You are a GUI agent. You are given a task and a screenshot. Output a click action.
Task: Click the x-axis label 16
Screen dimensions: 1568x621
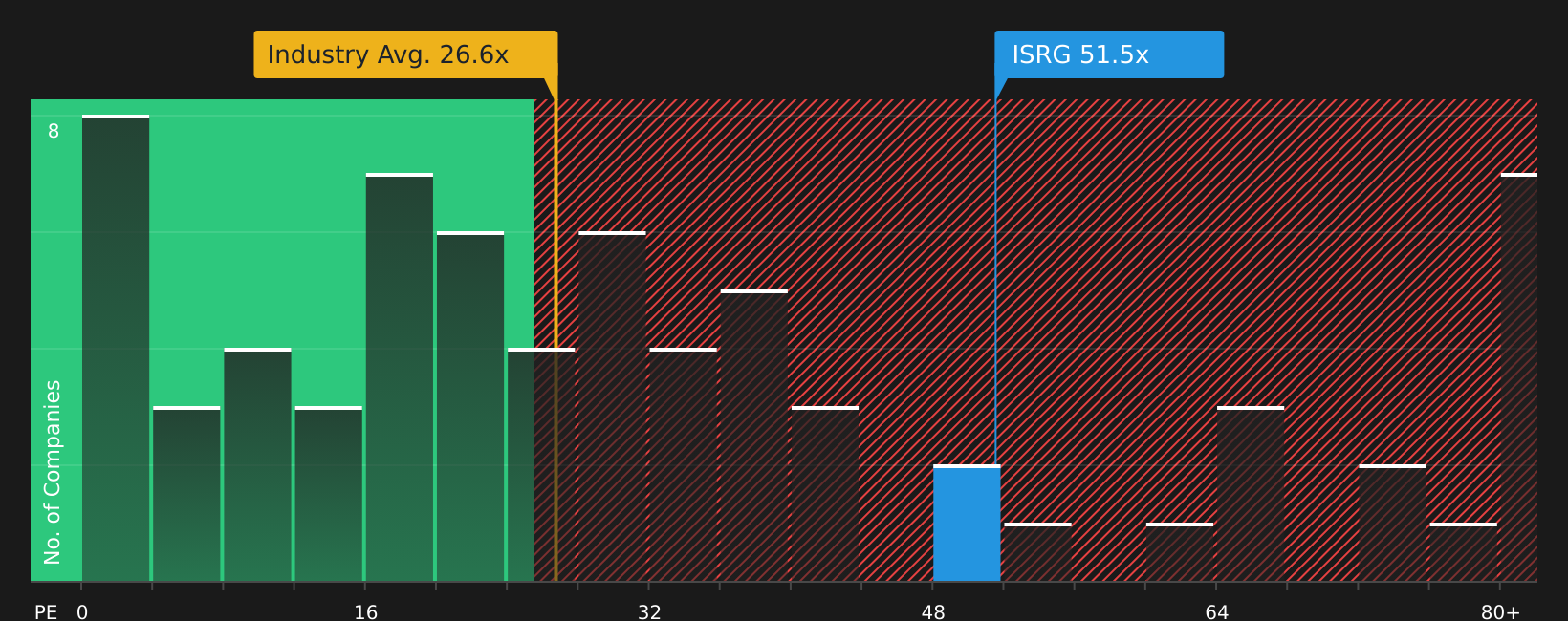[366, 612]
